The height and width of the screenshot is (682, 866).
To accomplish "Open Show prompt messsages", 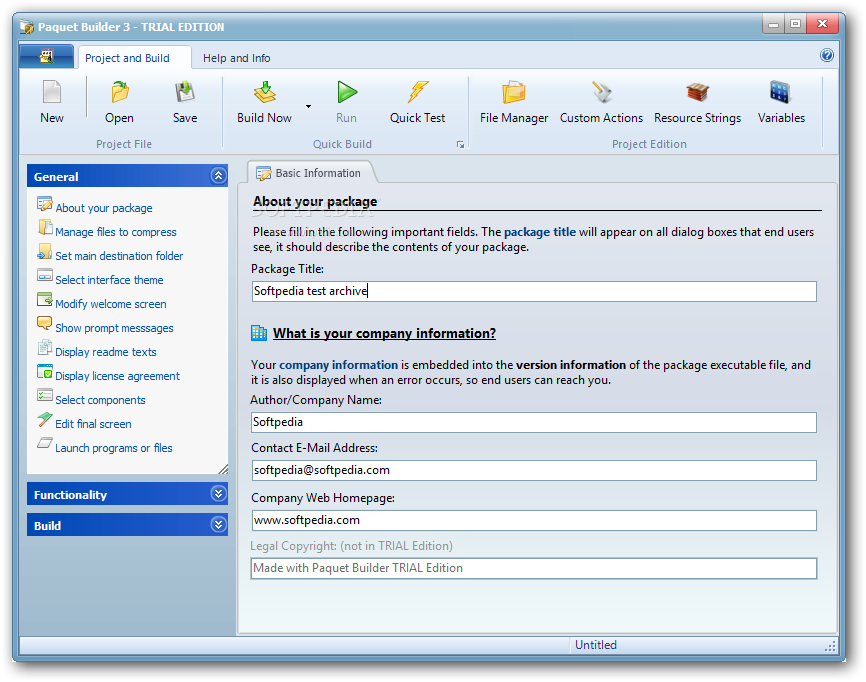I will tap(114, 328).
